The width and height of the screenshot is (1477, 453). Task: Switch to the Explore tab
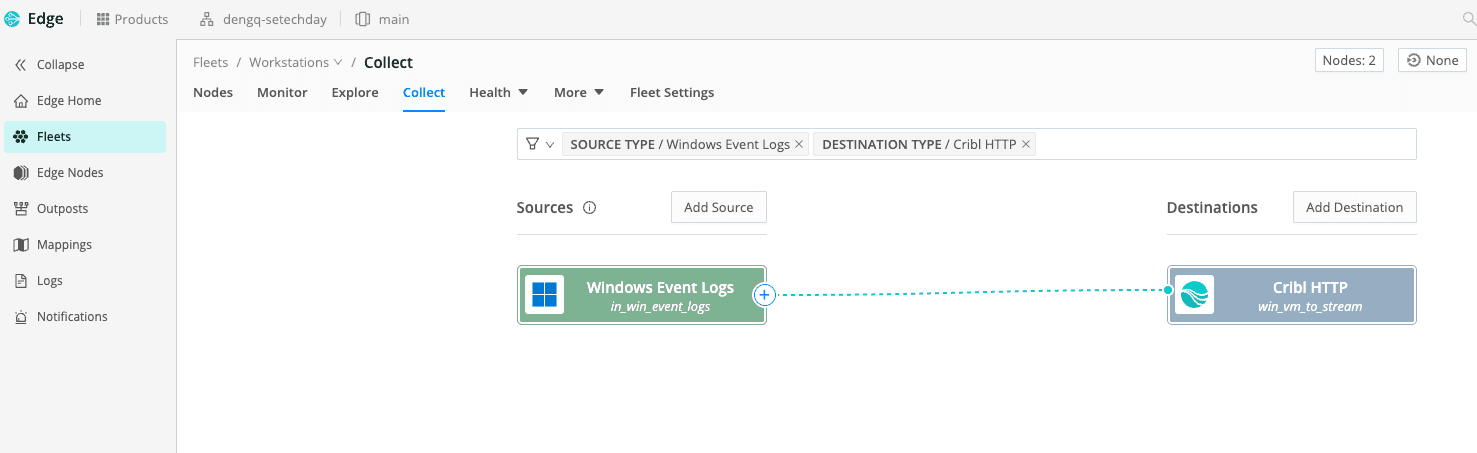coord(355,93)
